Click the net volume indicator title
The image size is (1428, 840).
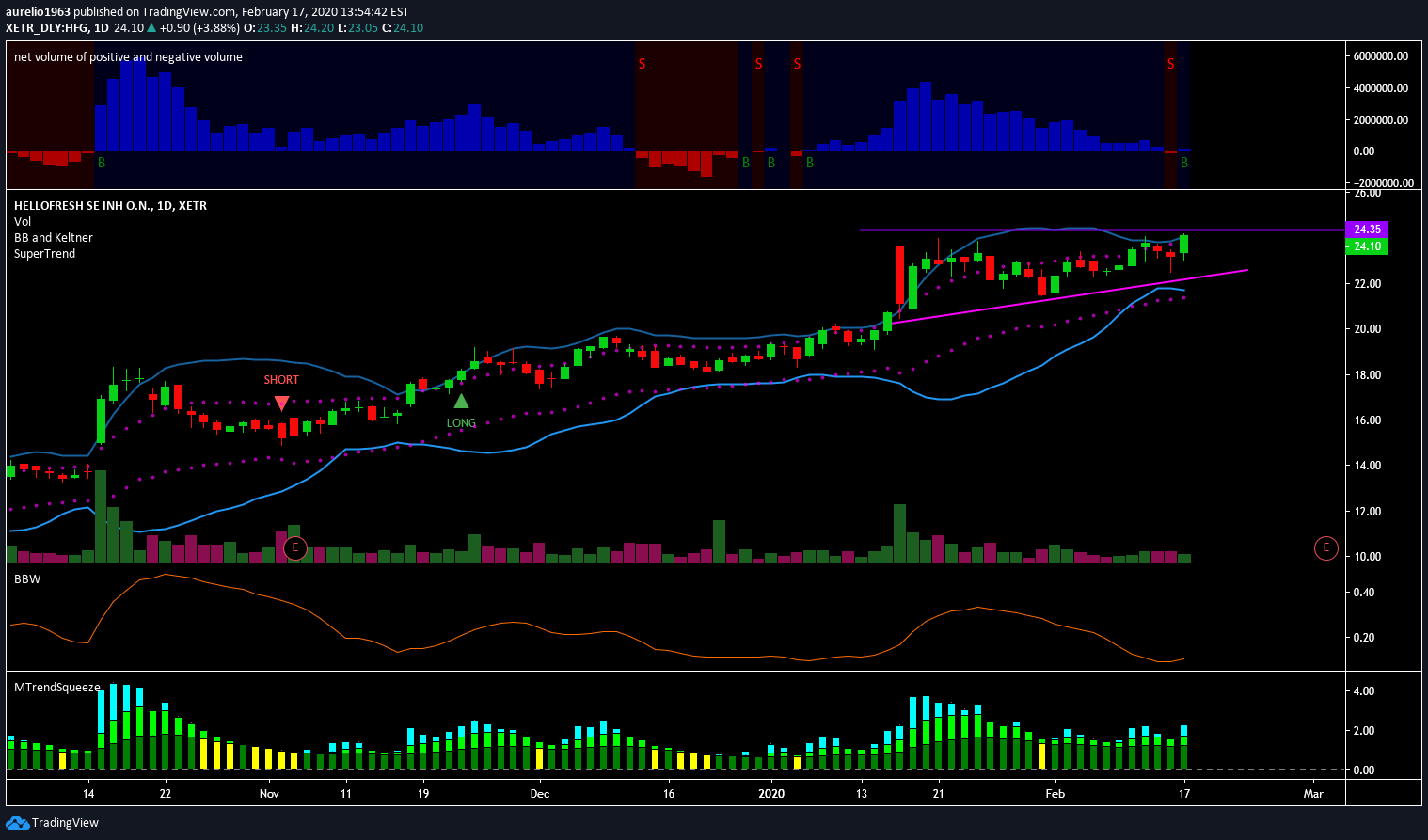click(x=128, y=57)
